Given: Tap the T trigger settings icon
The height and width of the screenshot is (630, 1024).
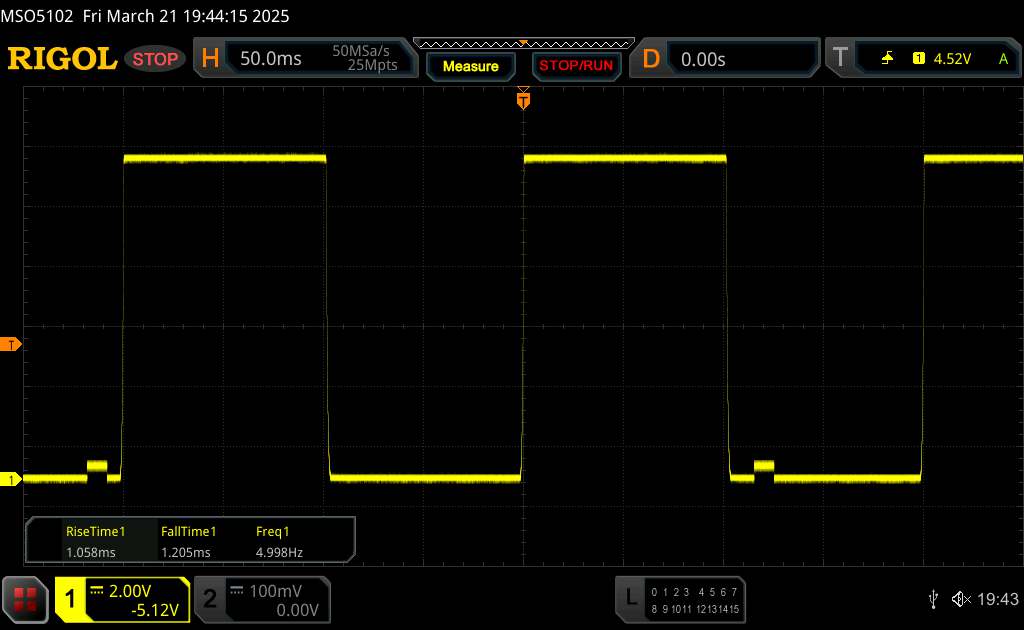Looking at the screenshot, I should [838, 59].
